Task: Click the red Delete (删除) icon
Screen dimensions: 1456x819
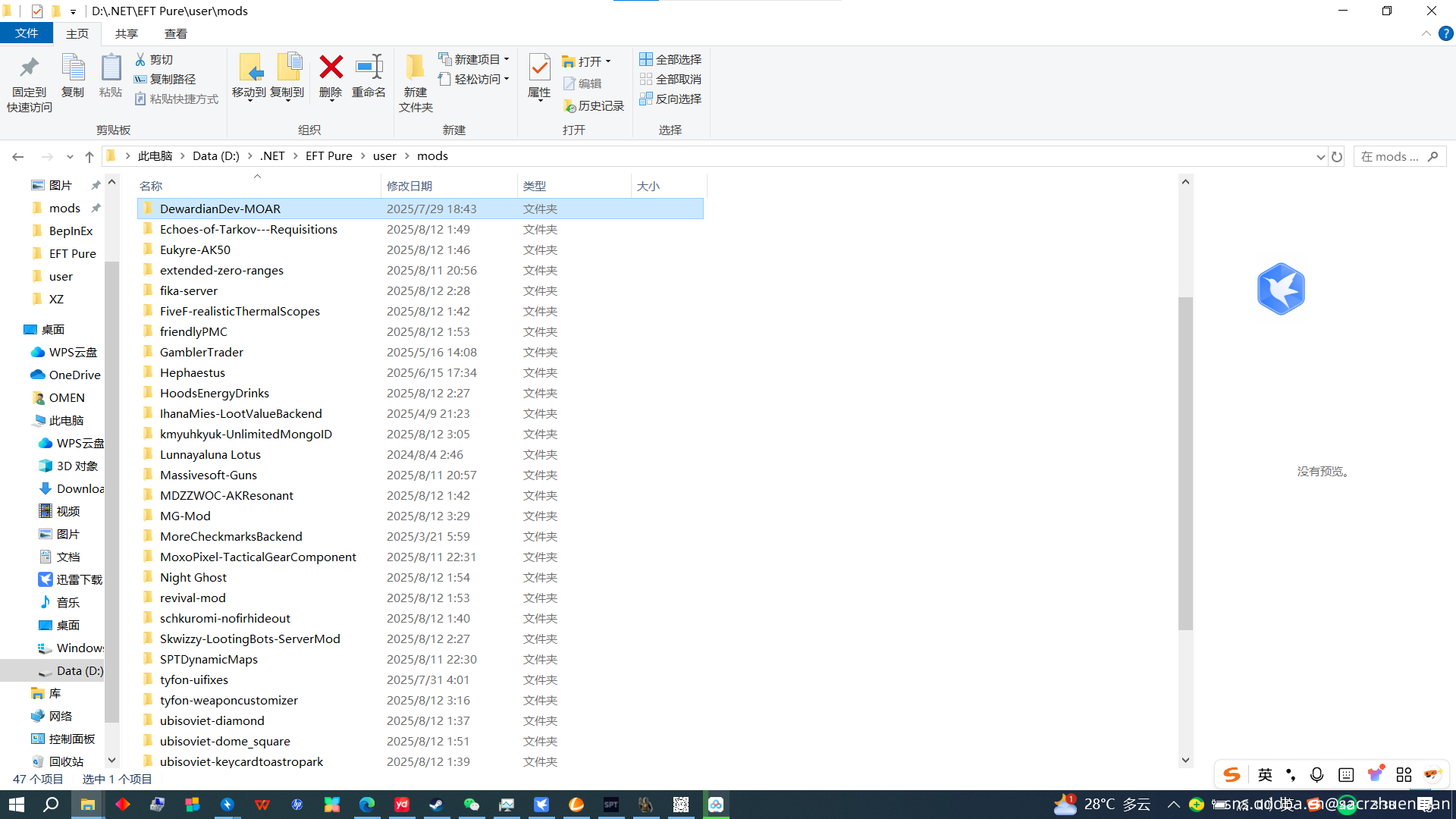Action: [x=331, y=67]
